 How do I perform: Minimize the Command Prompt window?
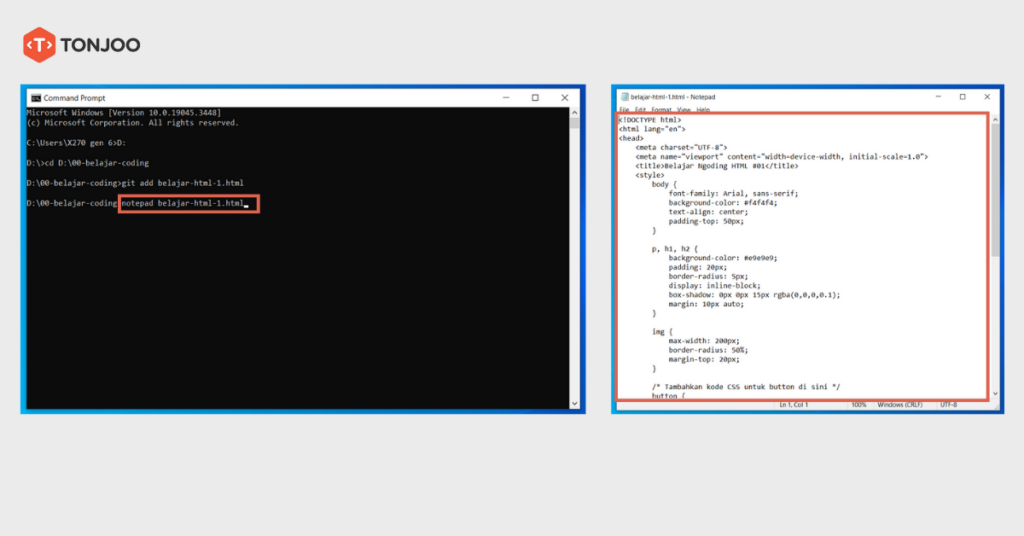[506, 98]
